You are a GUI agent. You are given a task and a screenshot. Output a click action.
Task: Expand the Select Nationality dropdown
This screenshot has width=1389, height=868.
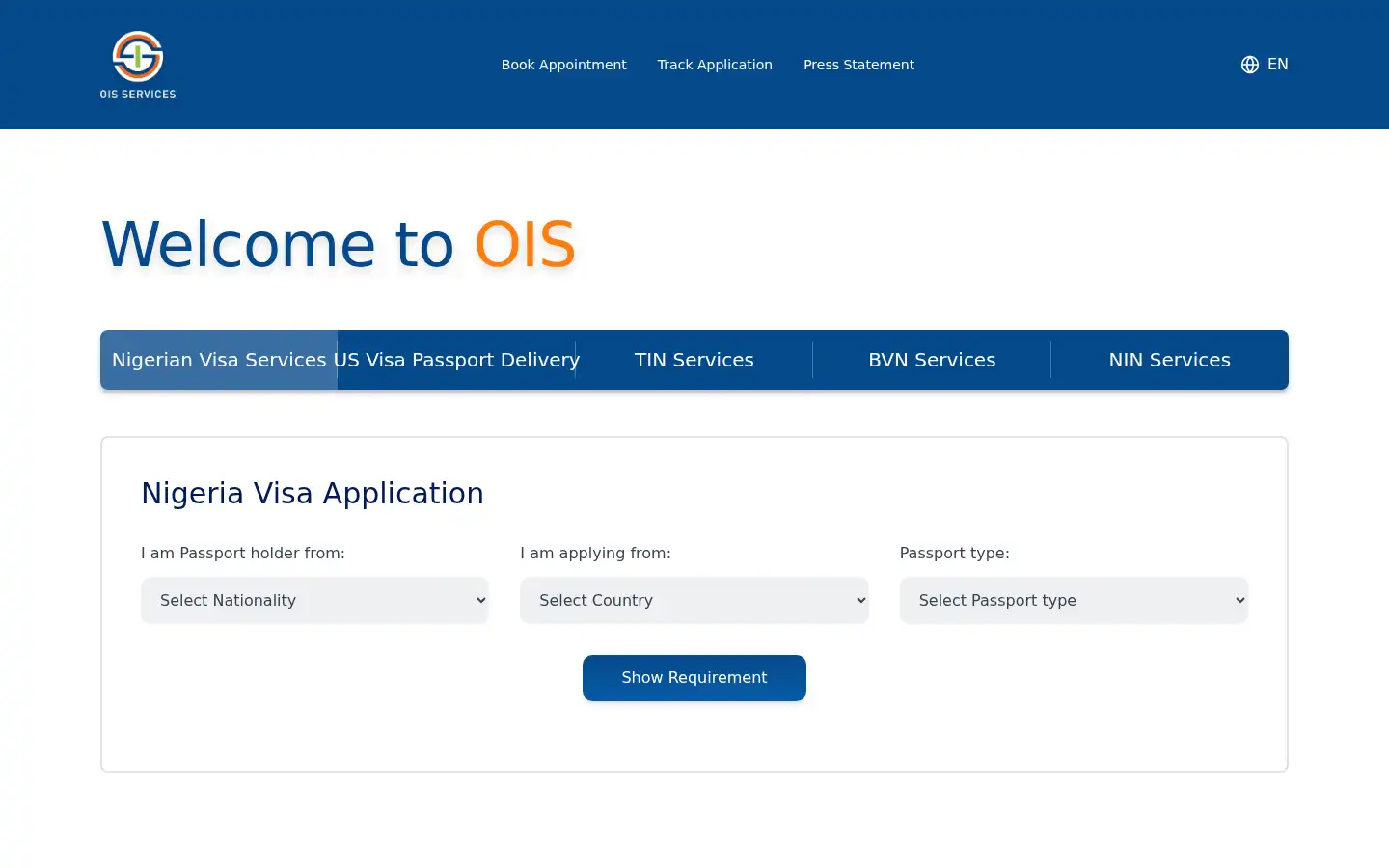(314, 600)
